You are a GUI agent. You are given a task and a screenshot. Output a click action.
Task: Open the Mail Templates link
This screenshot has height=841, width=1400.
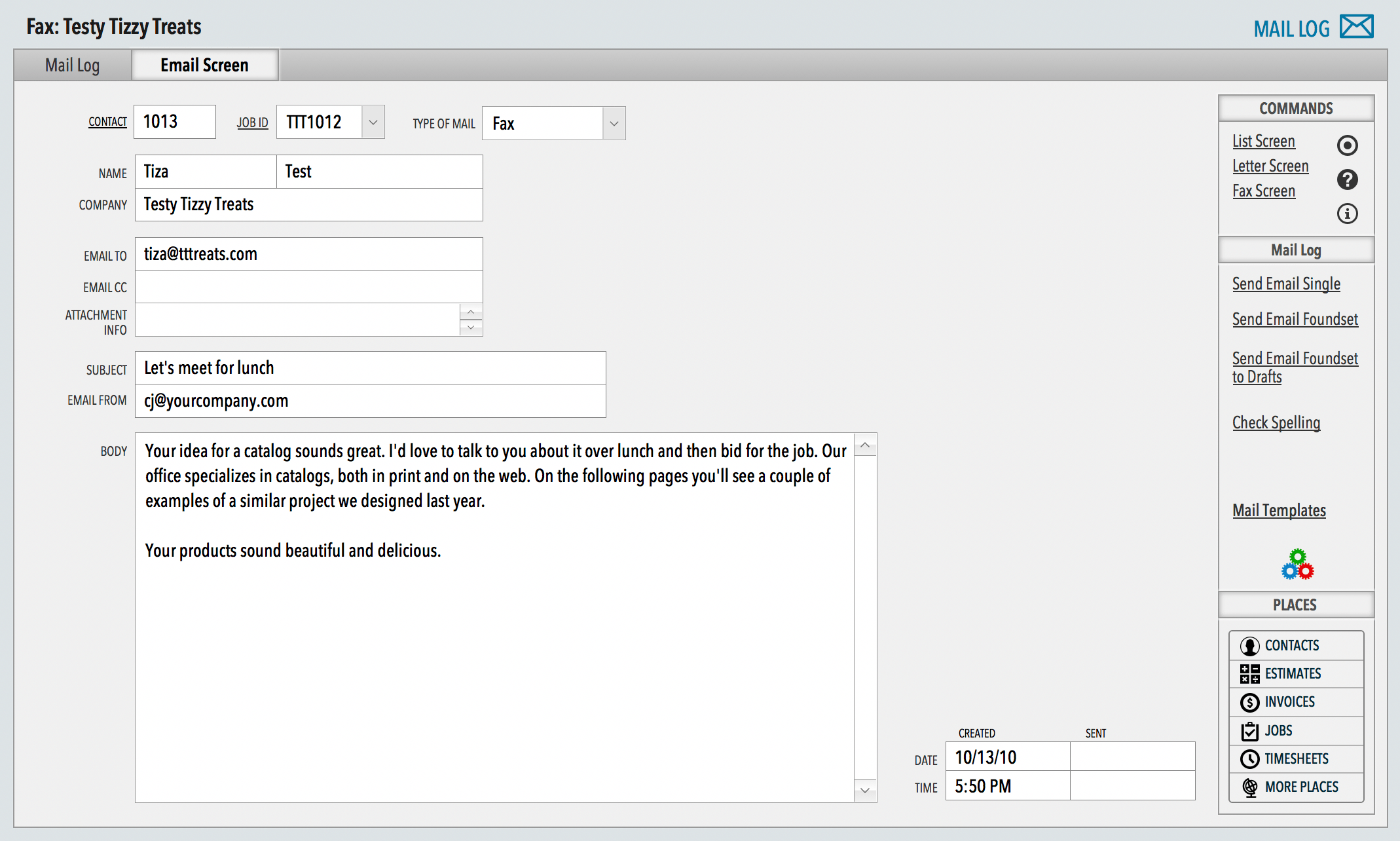(x=1278, y=511)
